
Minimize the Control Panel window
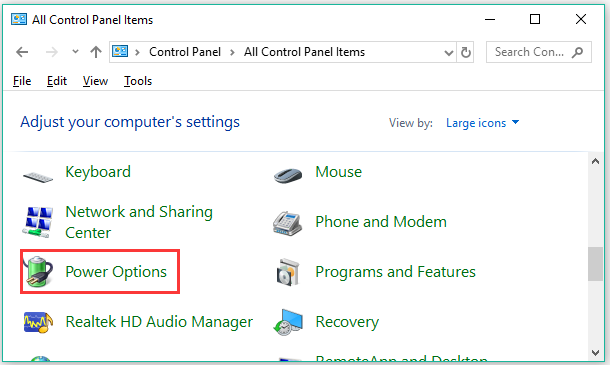(x=490, y=19)
